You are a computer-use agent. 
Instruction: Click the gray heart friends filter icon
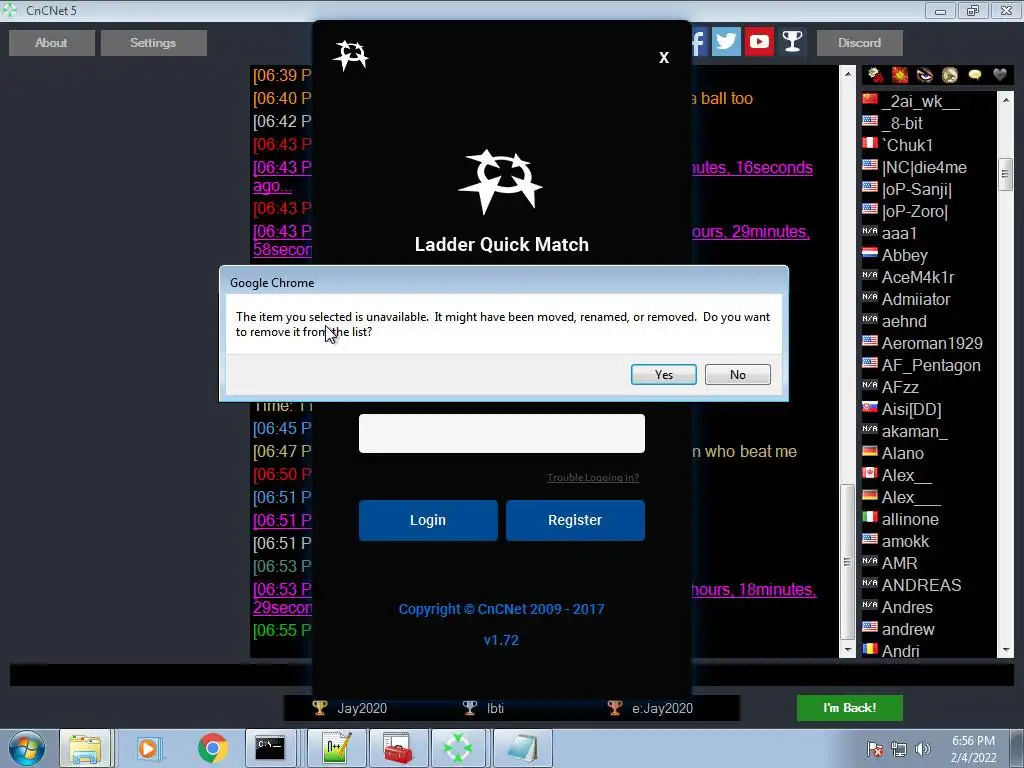(999, 75)
